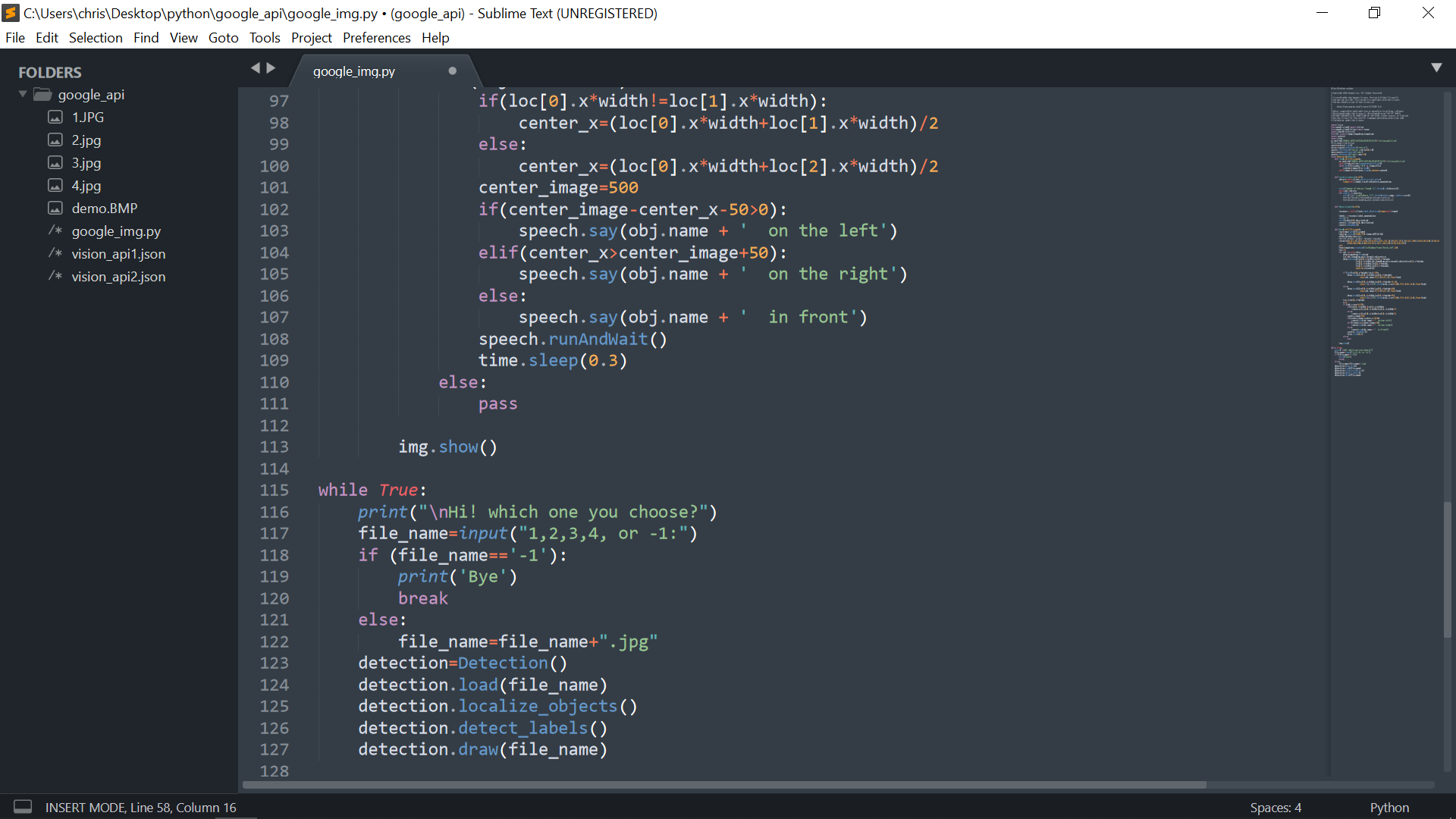Click the file icon beside vision_api2.json
This screenshot has height=819, width=1456.
tap(55, 277)
